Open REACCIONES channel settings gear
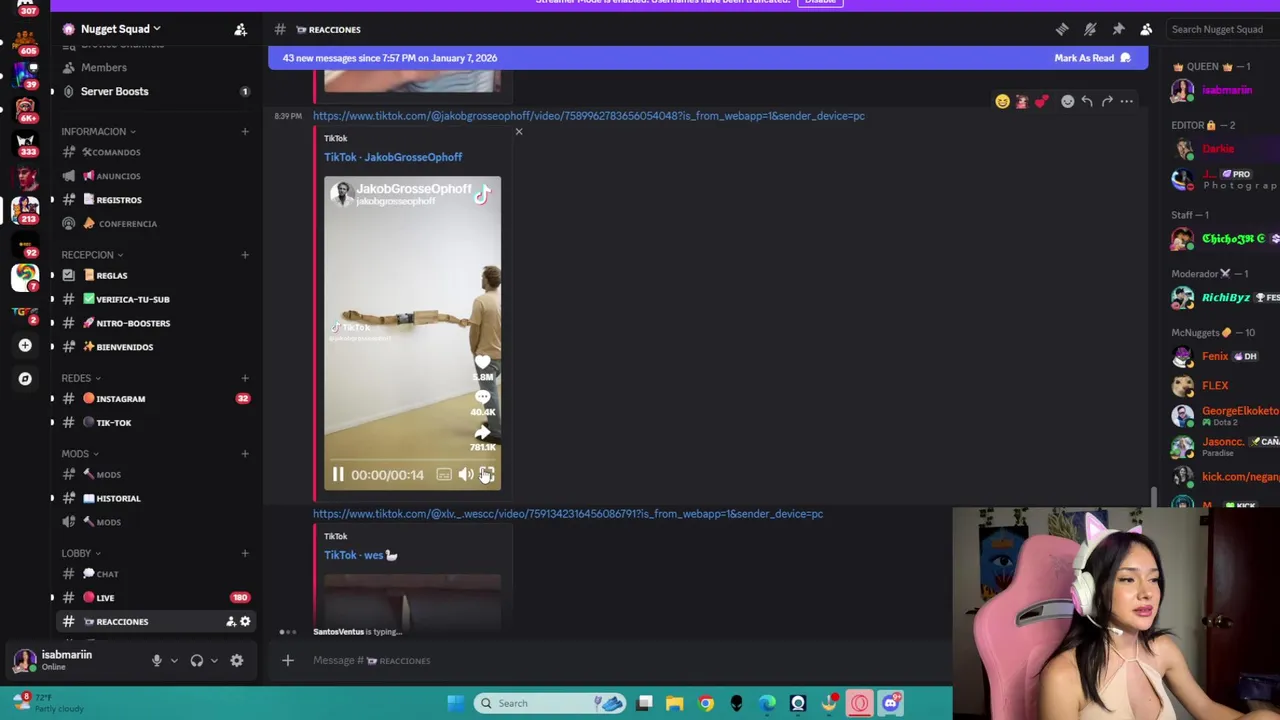 [245, 622]
